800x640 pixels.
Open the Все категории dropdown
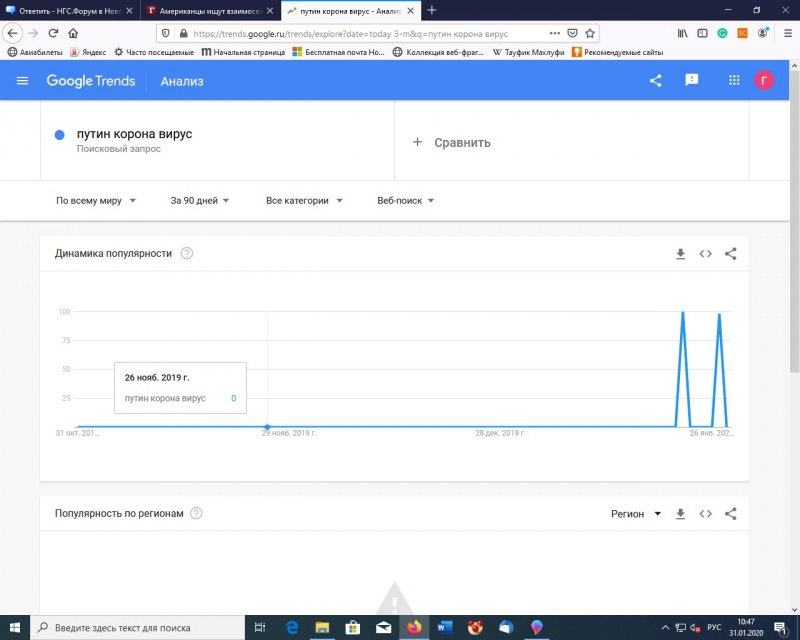click(304, 201)
